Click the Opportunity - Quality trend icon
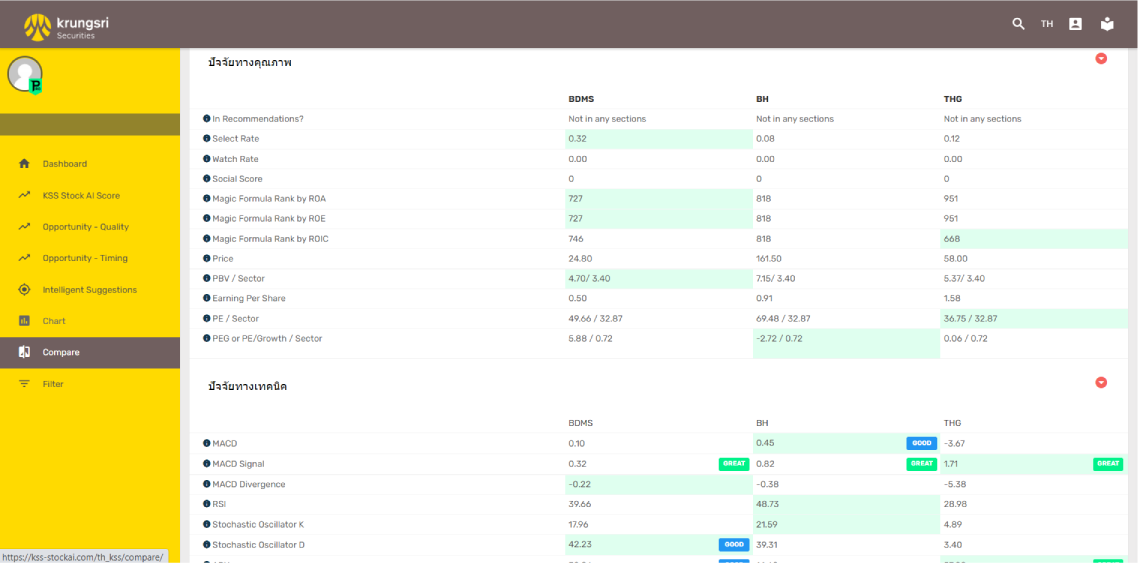 click(x=24, y=226)
